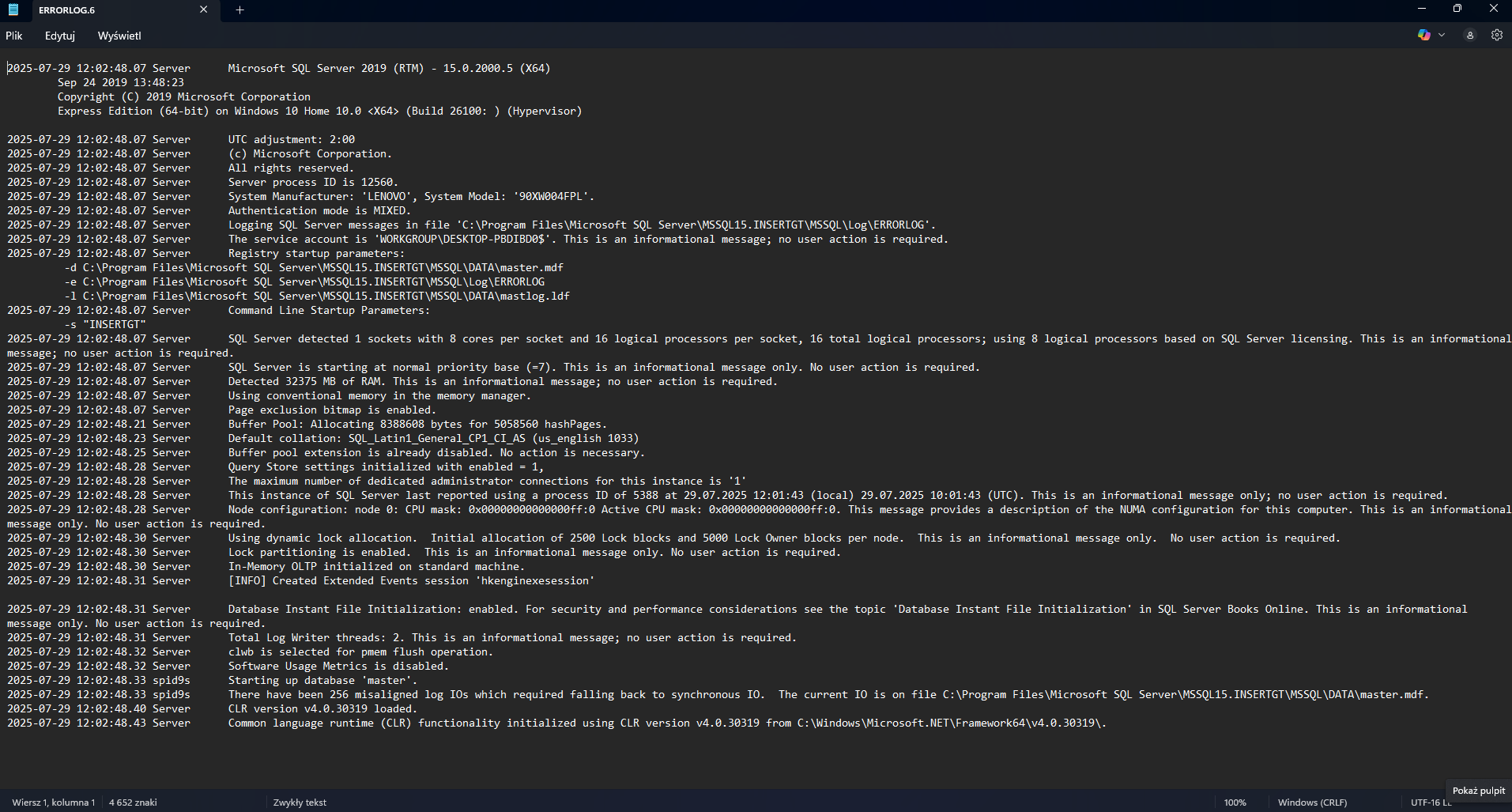Click the mastlog.ldf registry parameter line
This screenshot has height=812, width=1512.
317,296
